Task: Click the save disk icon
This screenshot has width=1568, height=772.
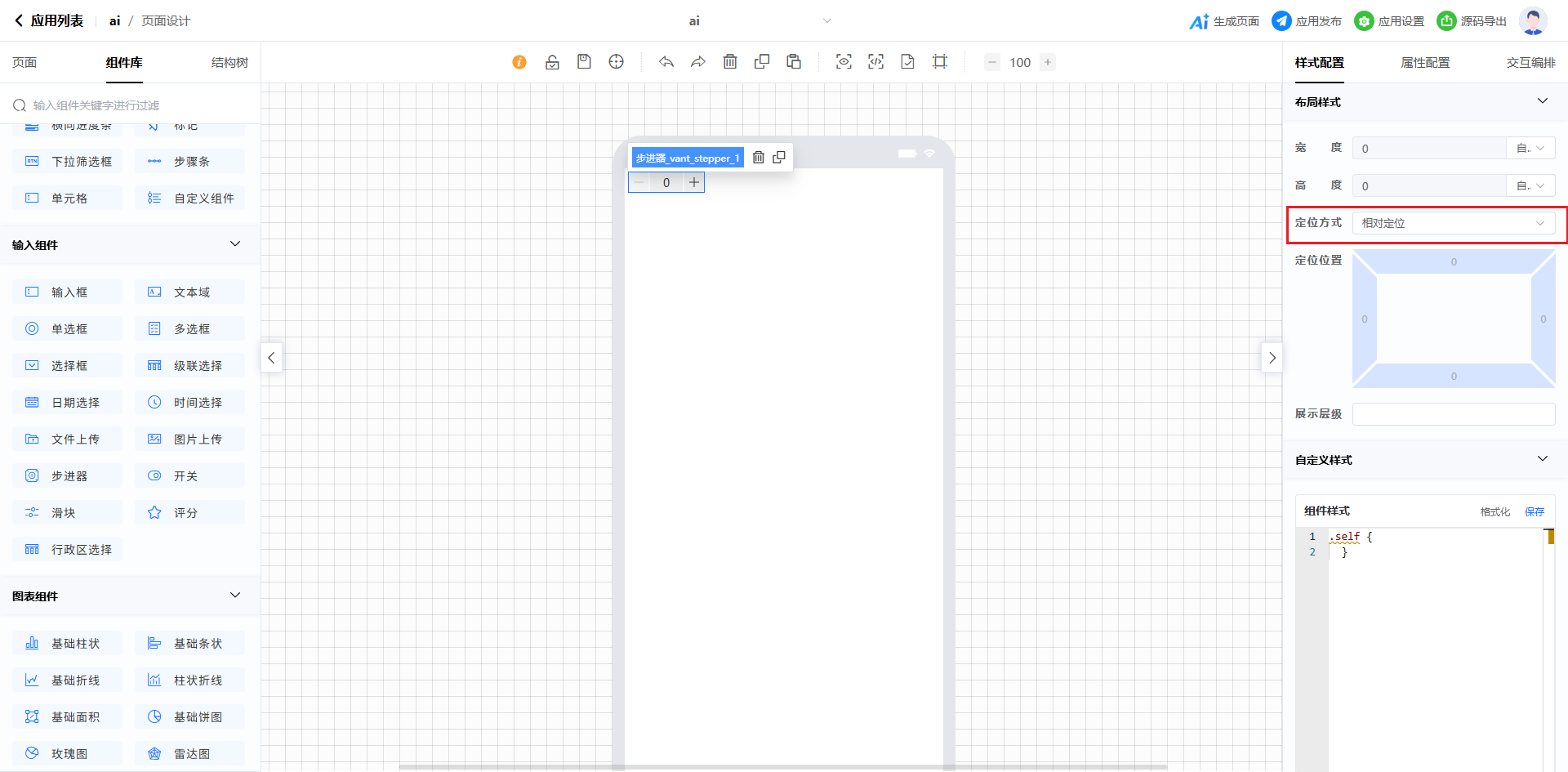Action: pyautogui.click(x=584, y=62)
